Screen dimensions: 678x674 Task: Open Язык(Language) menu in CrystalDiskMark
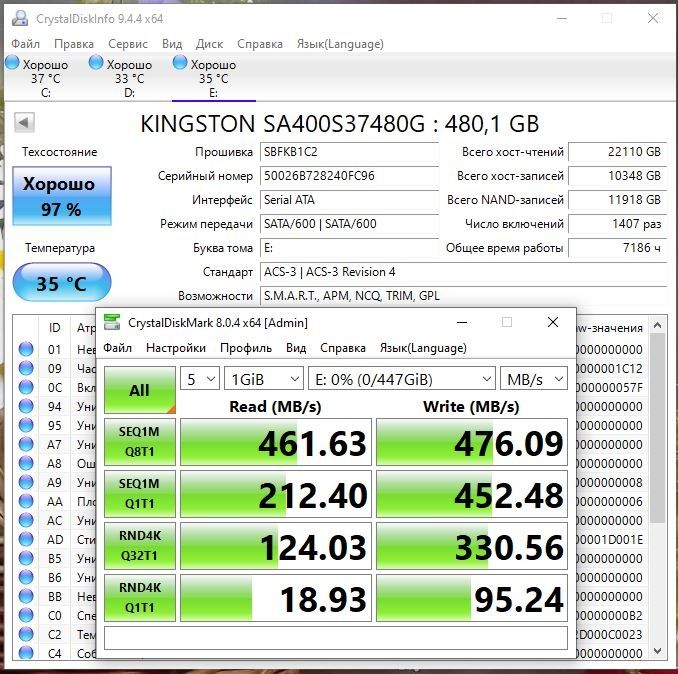[x=423, y=348]
